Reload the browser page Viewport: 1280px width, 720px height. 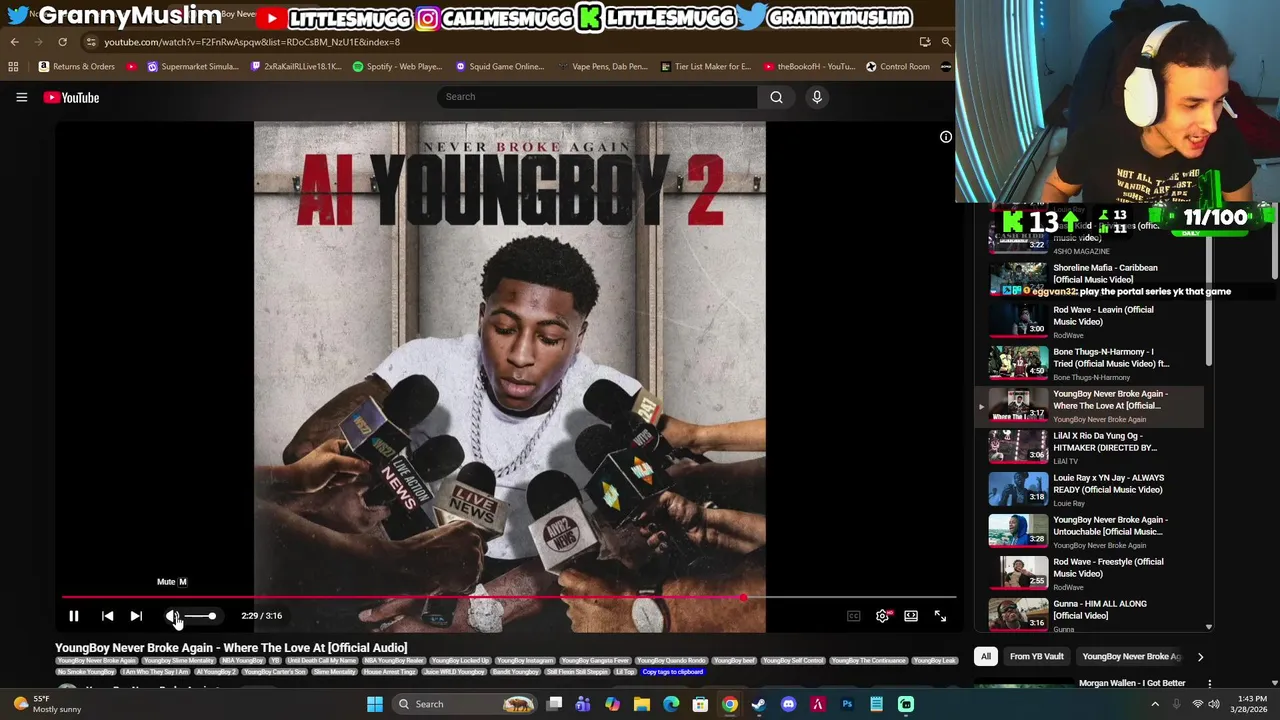point(62,42)
